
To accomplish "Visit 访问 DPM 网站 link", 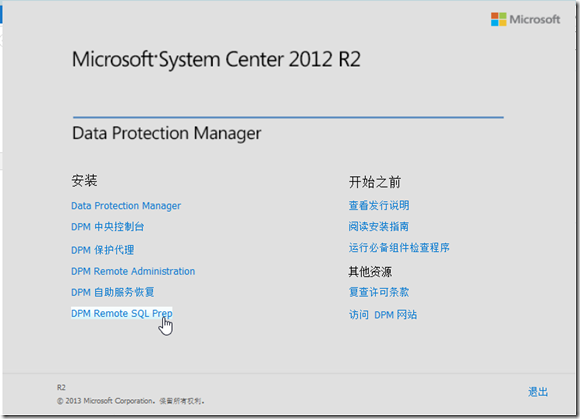I will tap(383, 315).
